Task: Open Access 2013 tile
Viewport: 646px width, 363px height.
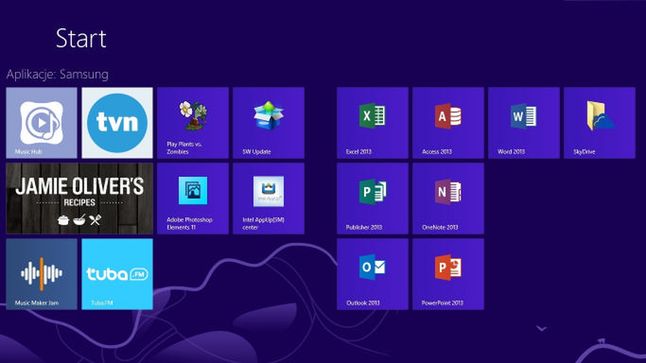Action: [x=448, y=123]
